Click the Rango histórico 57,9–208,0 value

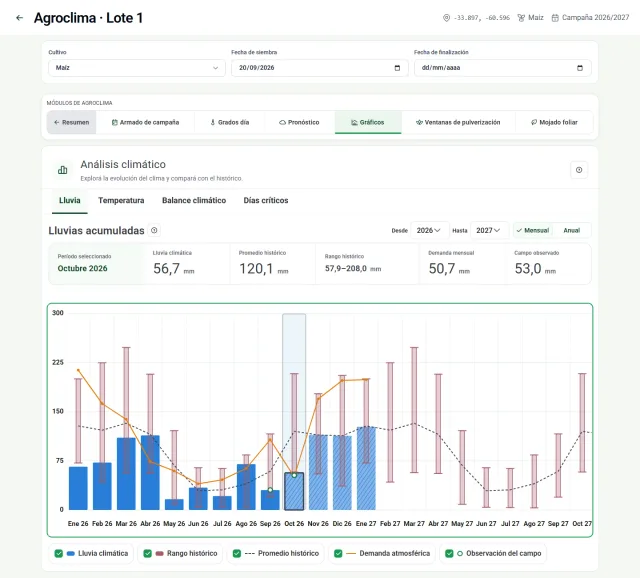tap(353, 269)
